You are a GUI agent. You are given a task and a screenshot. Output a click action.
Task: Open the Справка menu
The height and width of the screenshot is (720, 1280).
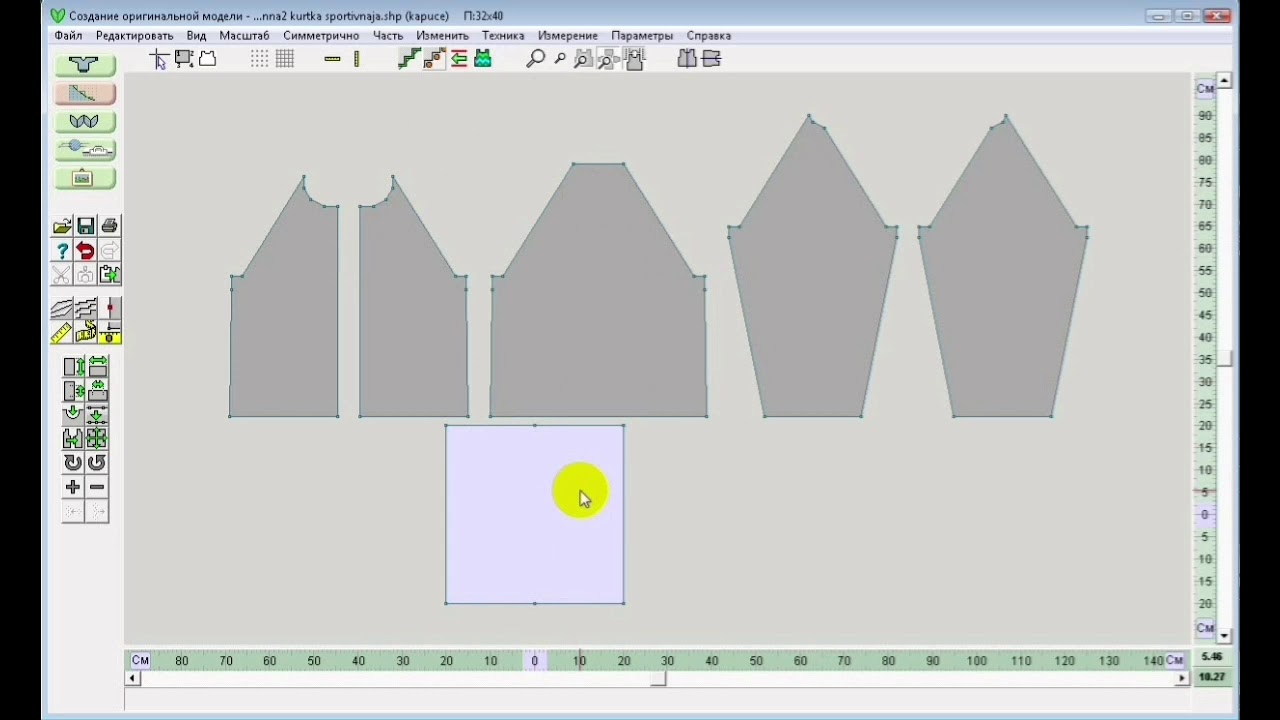[709, 35]
